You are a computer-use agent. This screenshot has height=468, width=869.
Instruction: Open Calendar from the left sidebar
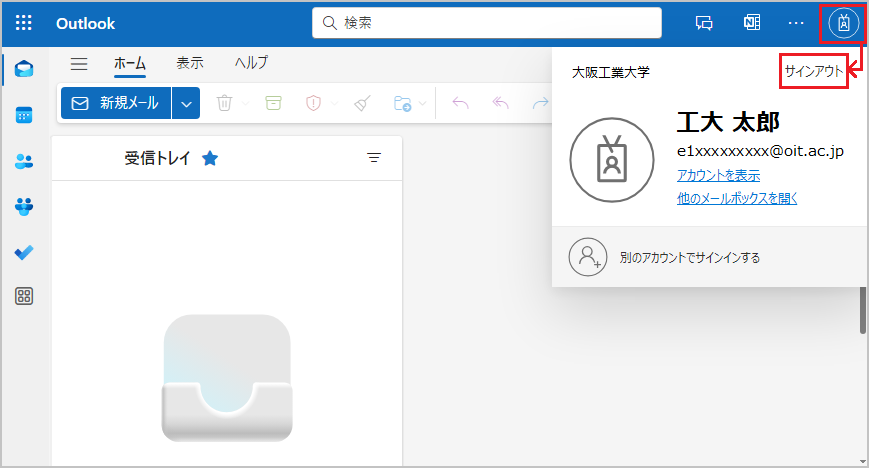pyautogui.click(x=25, y=115)
